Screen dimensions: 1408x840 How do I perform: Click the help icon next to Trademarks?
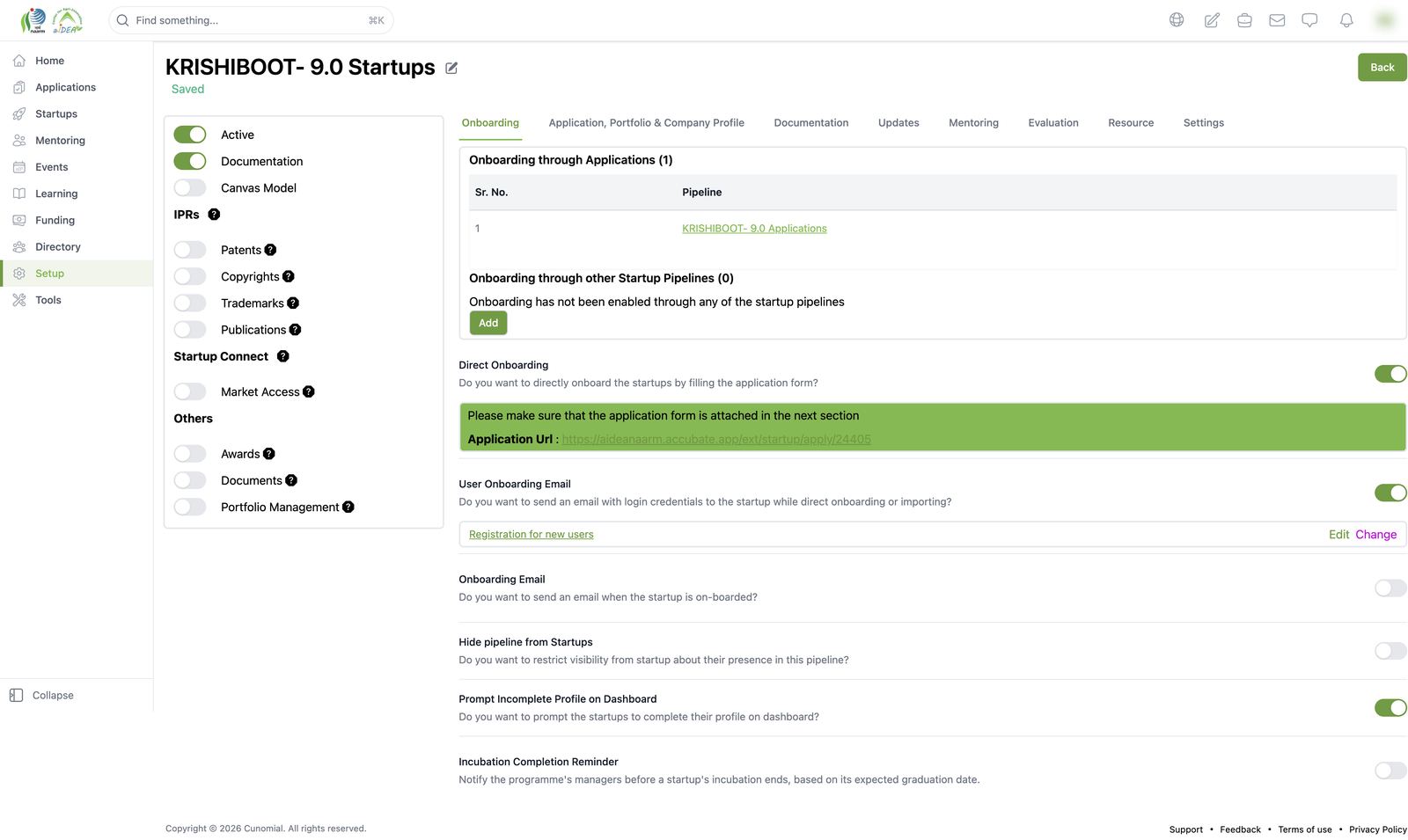click(x=293, y=303)
